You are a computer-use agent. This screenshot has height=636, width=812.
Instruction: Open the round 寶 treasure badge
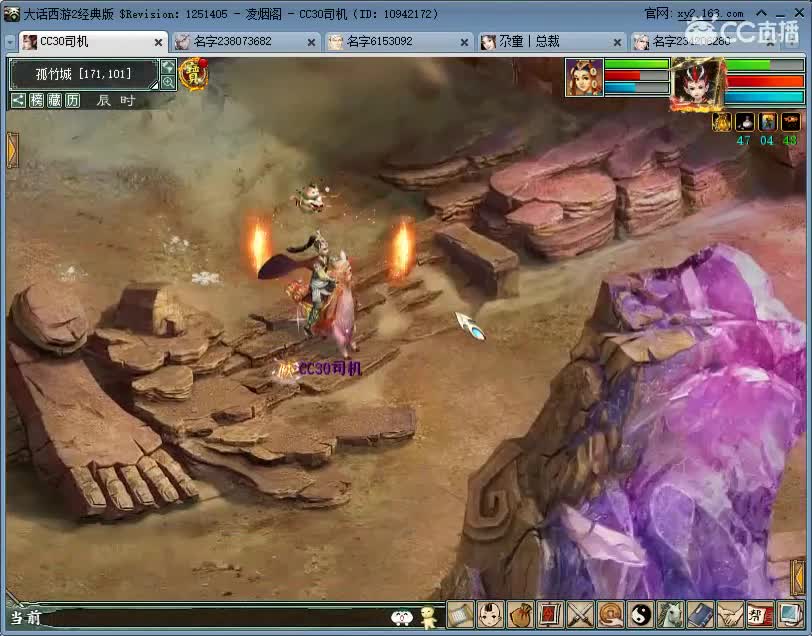pos(194,75)
